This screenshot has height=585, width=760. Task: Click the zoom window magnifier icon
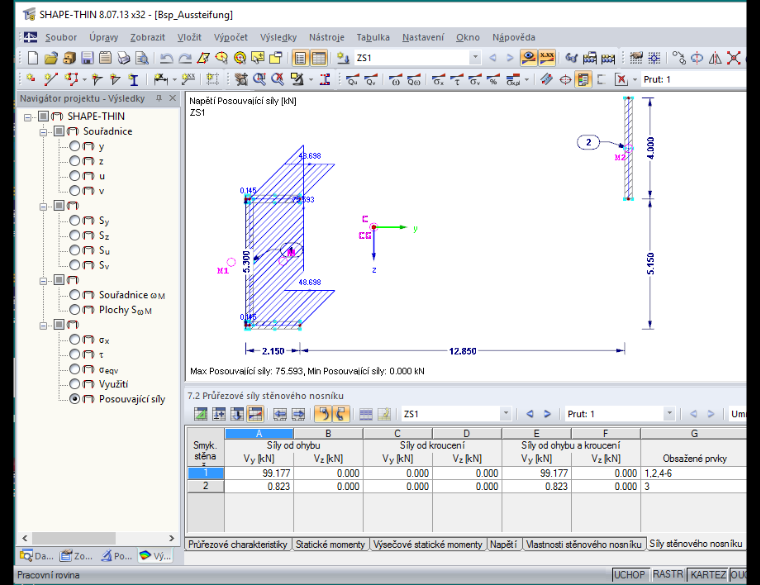pos(259,79)
